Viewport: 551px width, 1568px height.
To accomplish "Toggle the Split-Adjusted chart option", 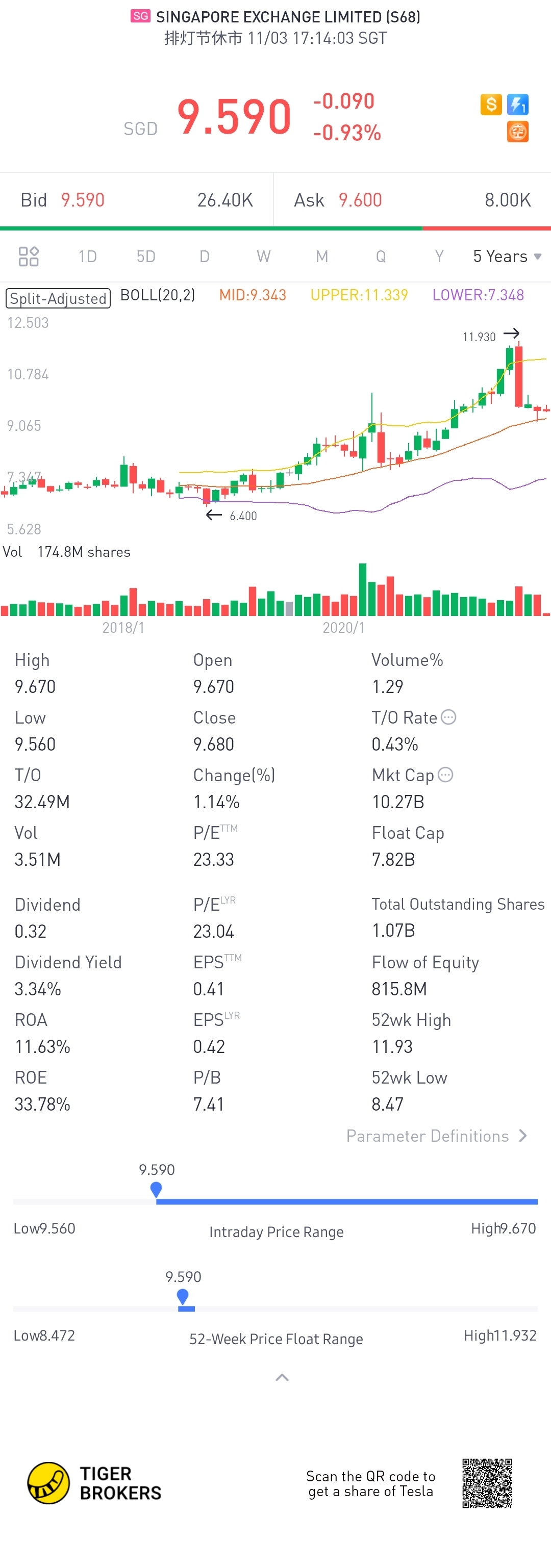I will [x=58, y=298].
